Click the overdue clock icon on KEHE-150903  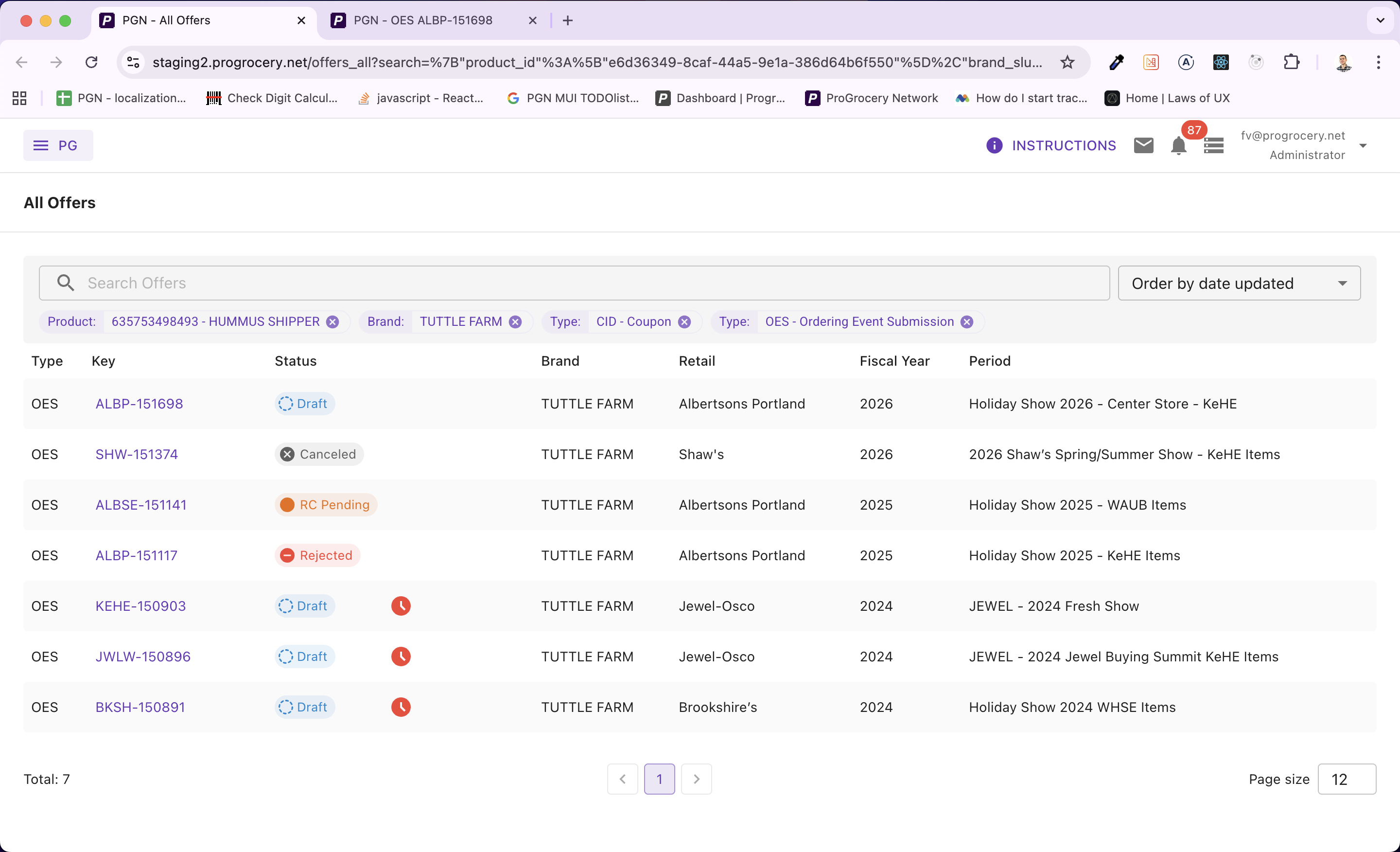[401, 606]
